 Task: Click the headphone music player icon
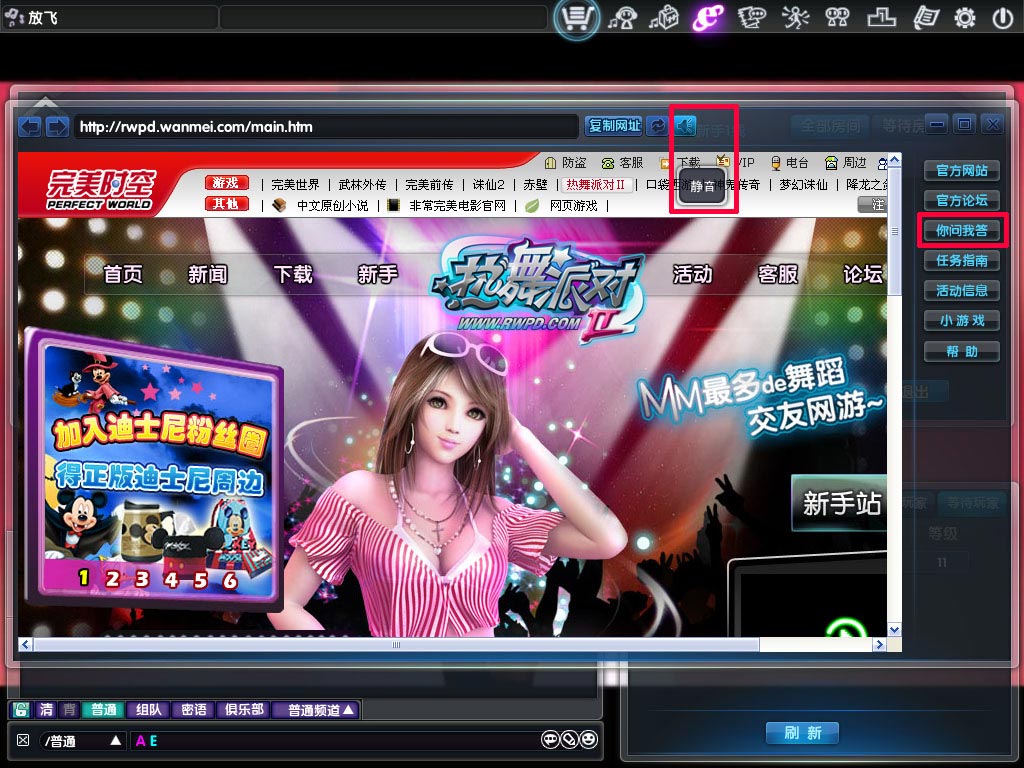pos(623,18)
